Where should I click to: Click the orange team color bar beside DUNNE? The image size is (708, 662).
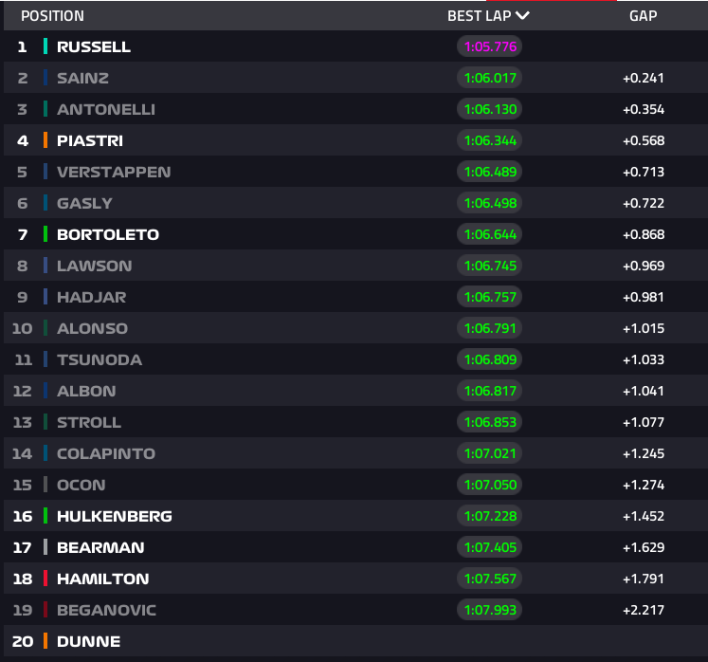point(46,641)
